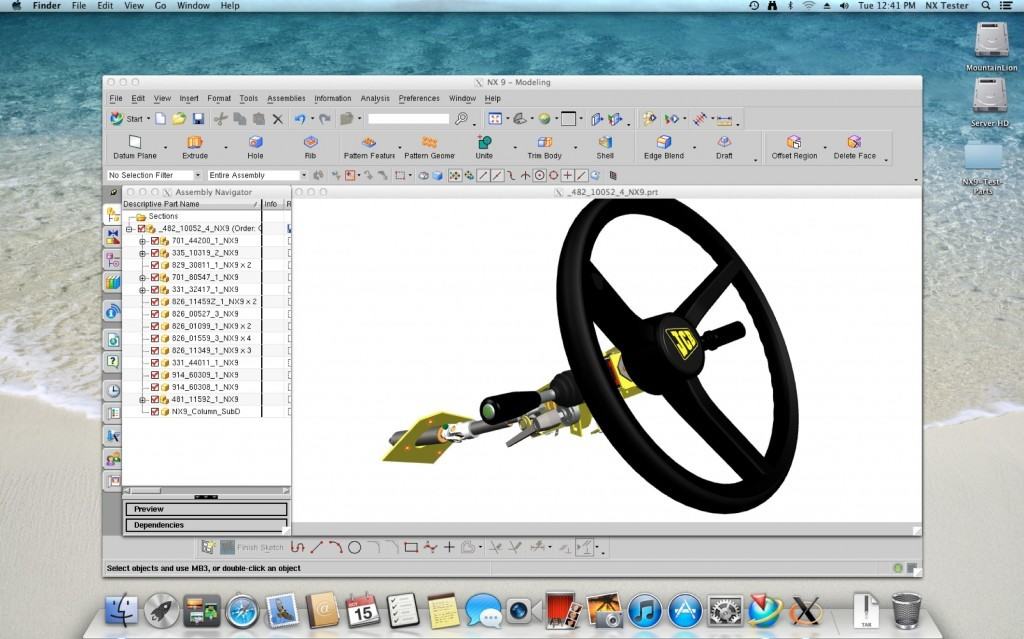Click the Dependencies panel button
This screenshot has width=1024, height=639.
click(x=206, y=525)
